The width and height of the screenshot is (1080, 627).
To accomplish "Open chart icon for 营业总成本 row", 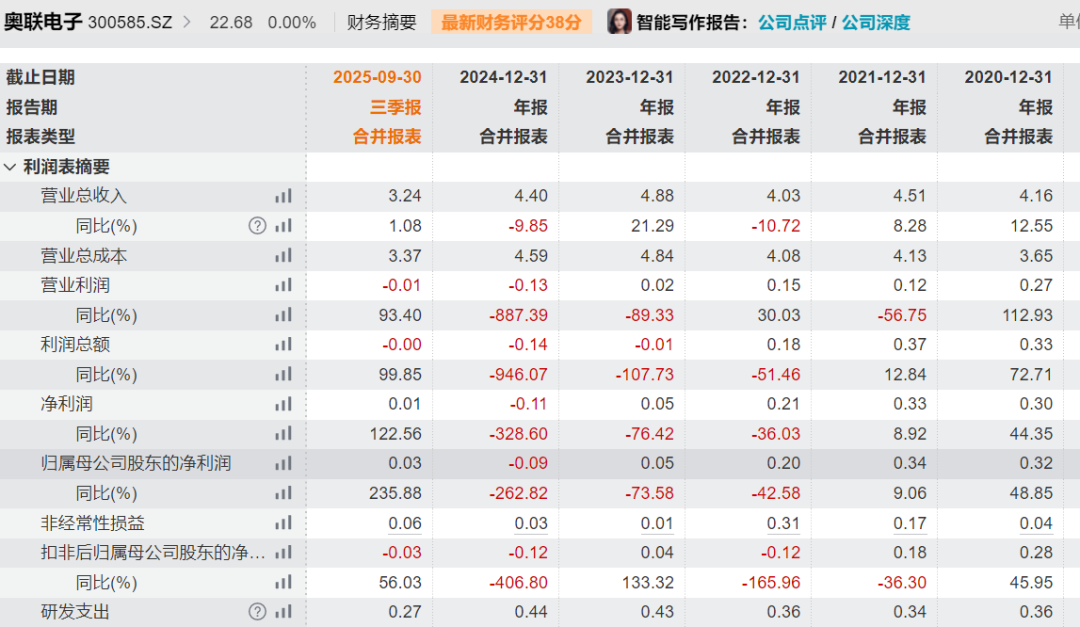I will (283, 256).
